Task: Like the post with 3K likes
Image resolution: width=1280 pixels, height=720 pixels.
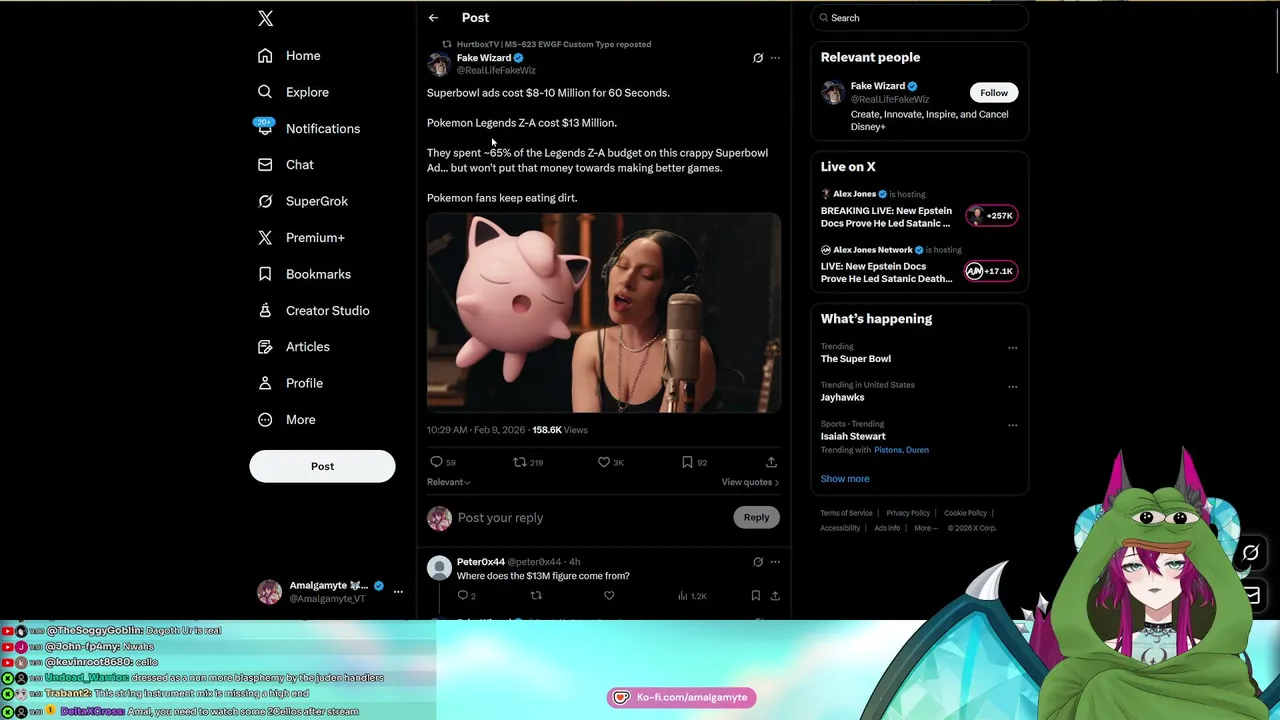Action: (x=604, y=462)
